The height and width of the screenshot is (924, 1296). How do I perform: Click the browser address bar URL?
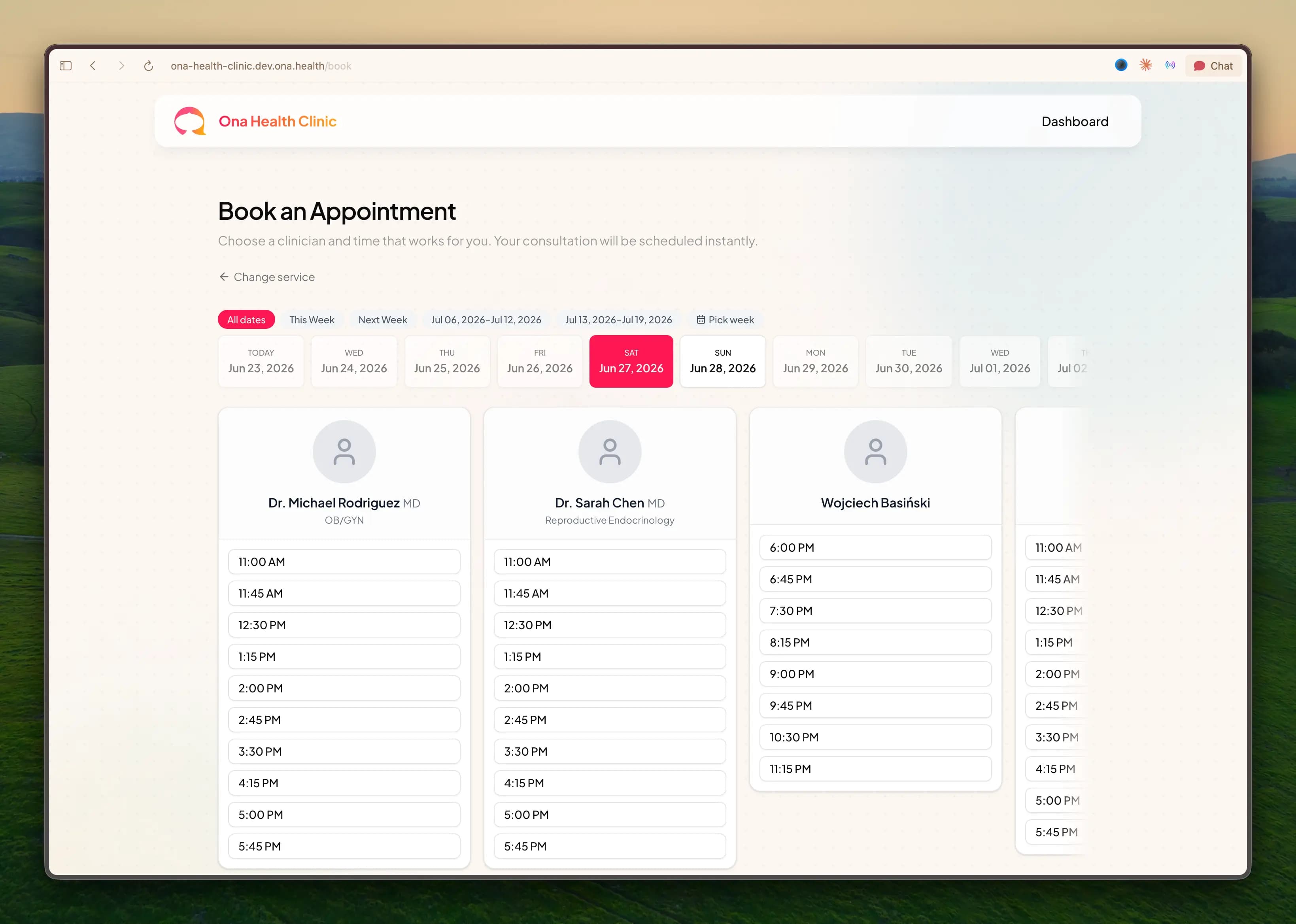(x=261, y=66)
